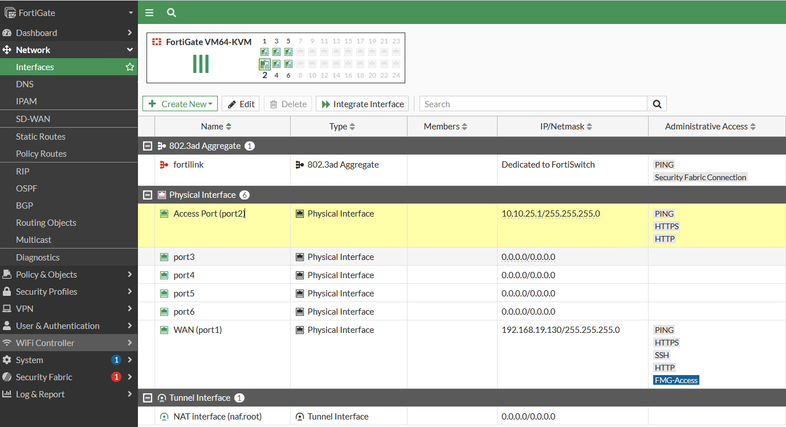Click the favorite star next to Interfaces
786x427 pixels.
pyautogui.click(x=129, y=67)
